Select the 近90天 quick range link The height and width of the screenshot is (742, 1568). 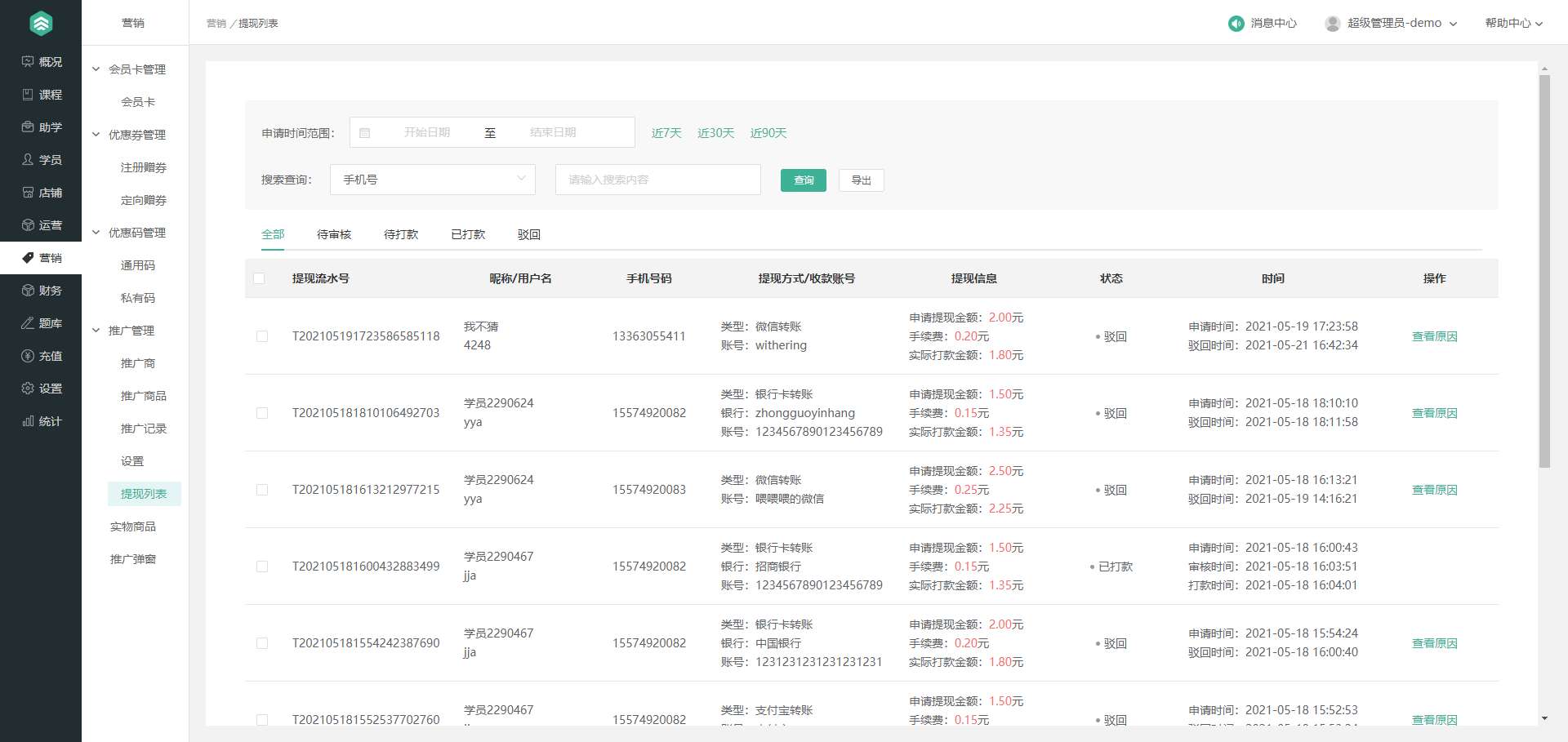[768, 133]
